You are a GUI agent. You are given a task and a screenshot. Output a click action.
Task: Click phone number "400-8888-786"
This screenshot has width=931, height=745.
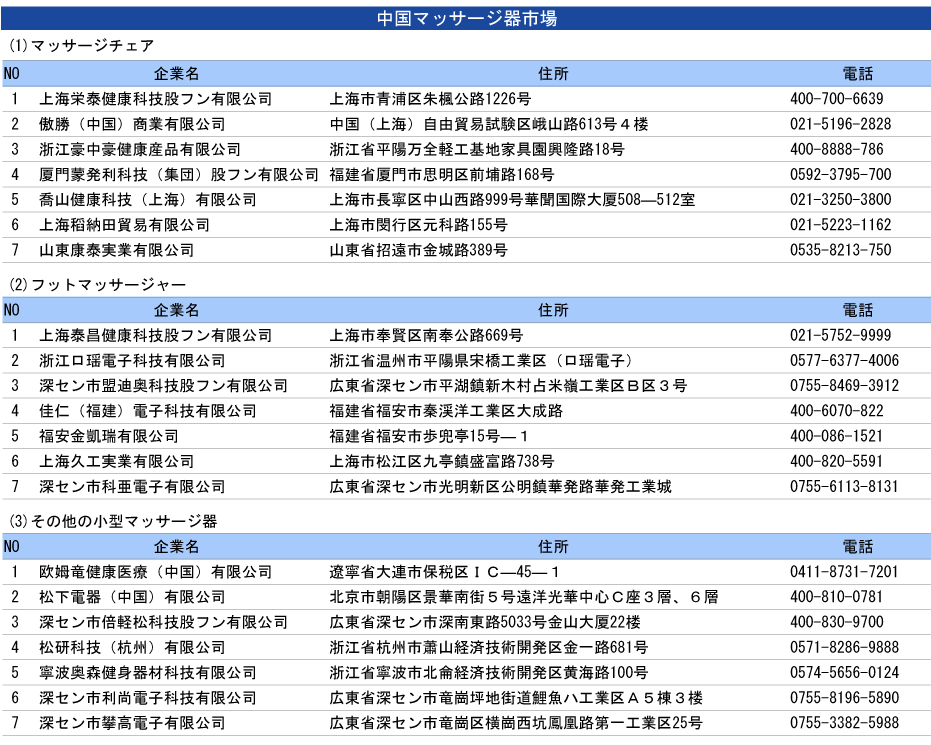pos(837,149)
